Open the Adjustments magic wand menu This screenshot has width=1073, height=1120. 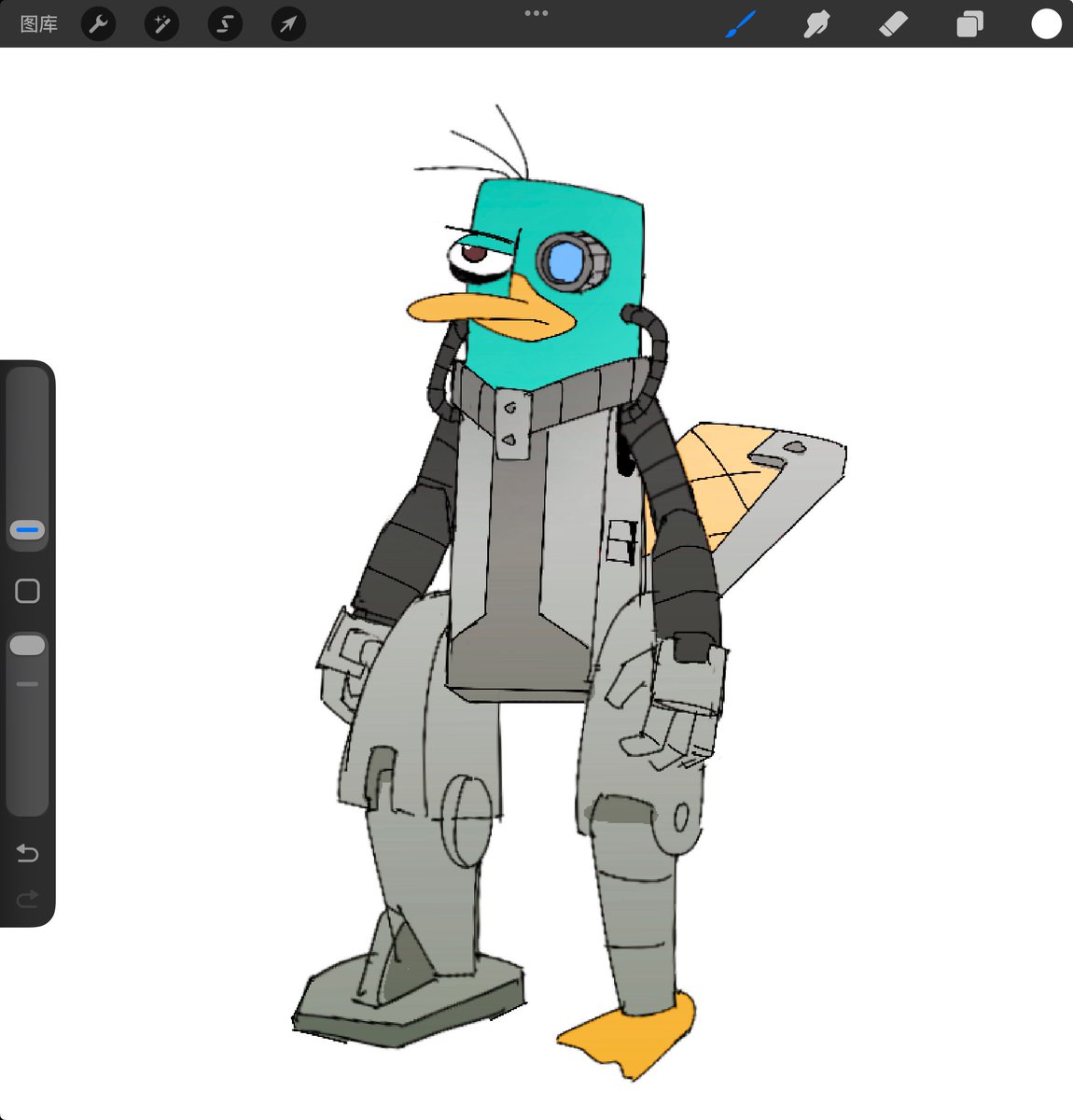pos(161,24)
